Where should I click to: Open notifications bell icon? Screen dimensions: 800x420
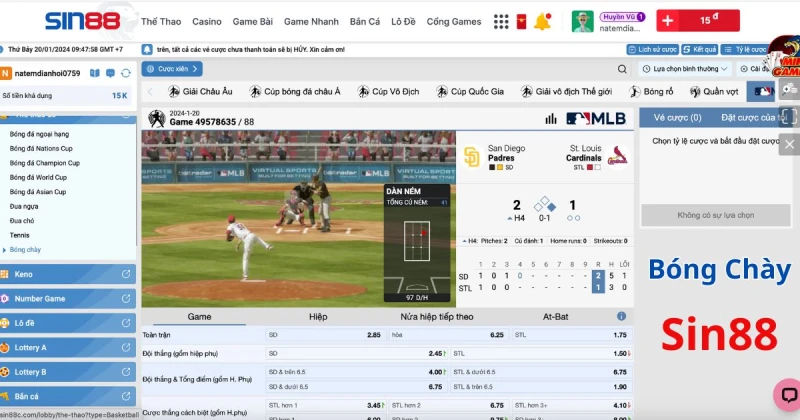542,21
